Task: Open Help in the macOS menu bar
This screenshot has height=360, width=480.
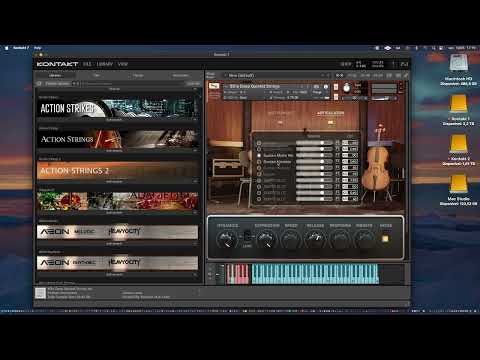Action: 37,48
